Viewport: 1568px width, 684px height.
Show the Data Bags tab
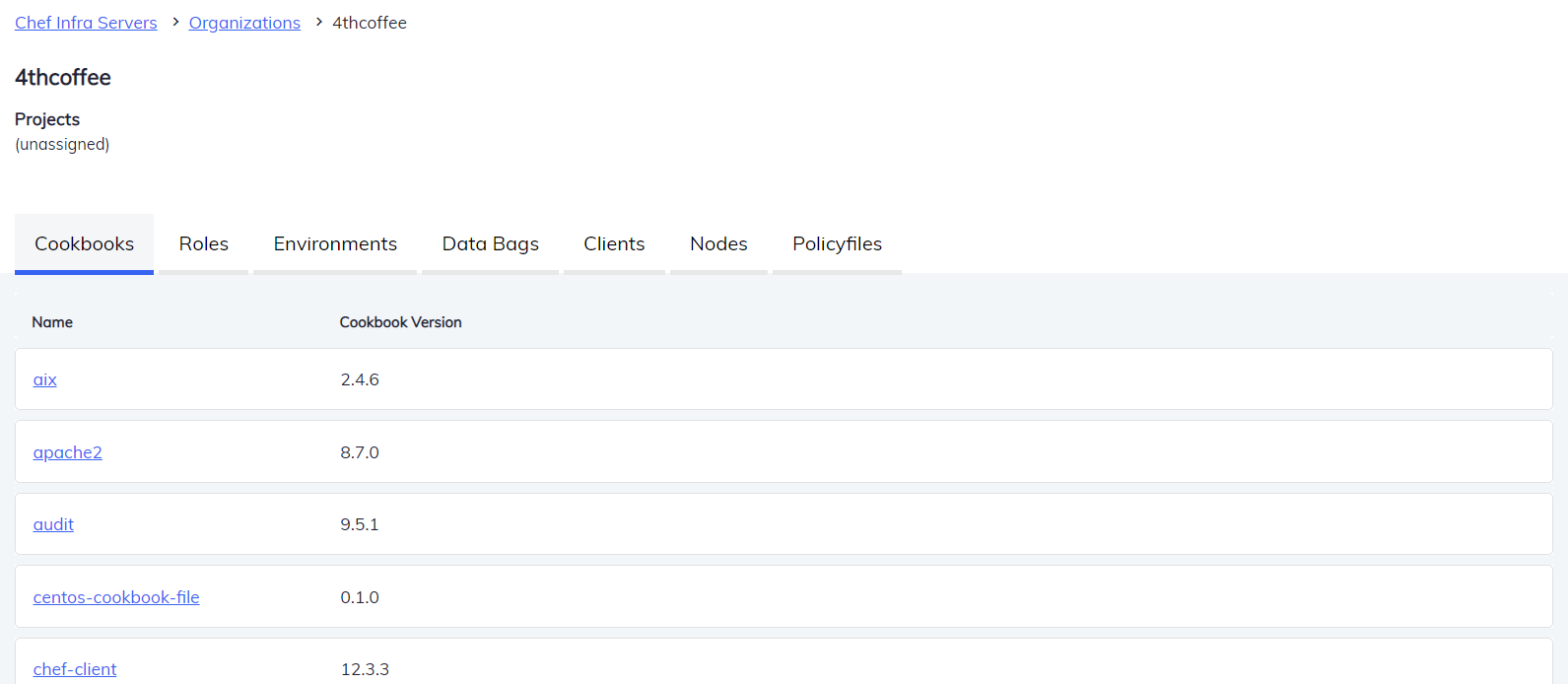click(x=490, y=243)
